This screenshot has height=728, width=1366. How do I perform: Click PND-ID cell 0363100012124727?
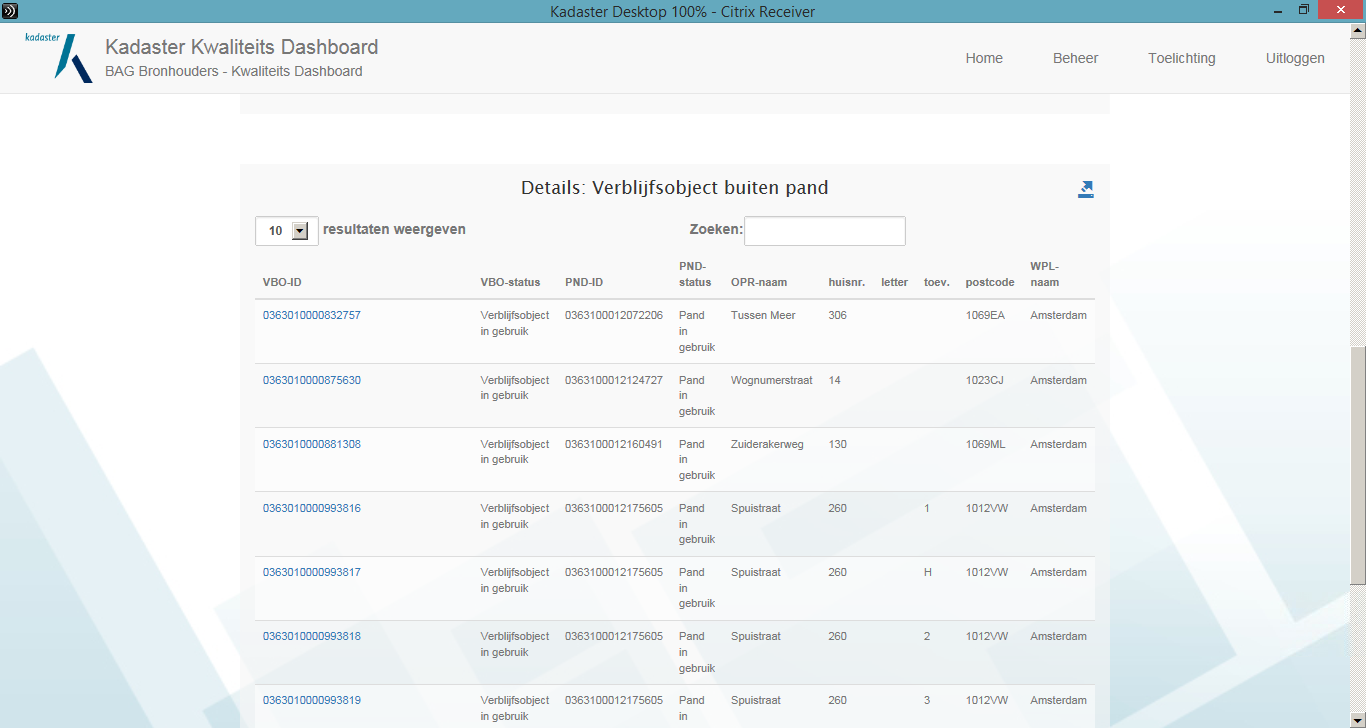pos(614,380)
